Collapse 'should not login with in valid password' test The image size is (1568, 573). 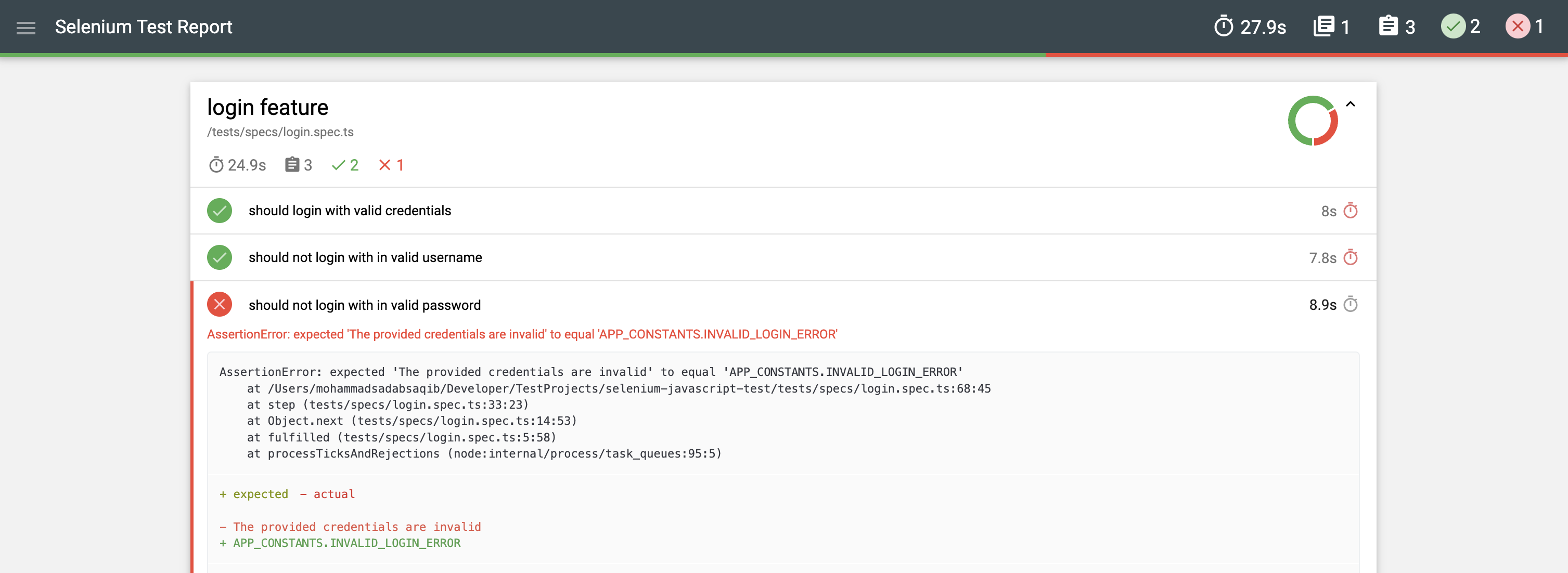click(x=783, y=305)
